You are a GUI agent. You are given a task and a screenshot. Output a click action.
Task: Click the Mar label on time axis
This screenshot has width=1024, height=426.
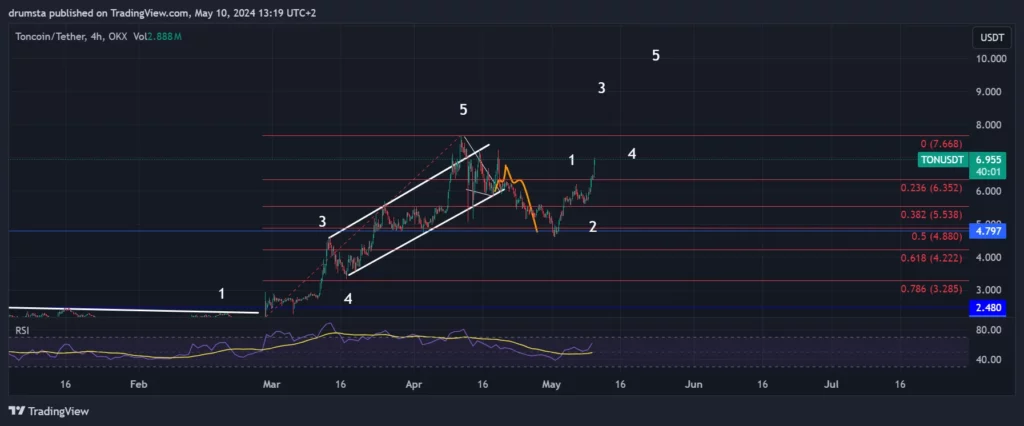(x=271, y=385)
